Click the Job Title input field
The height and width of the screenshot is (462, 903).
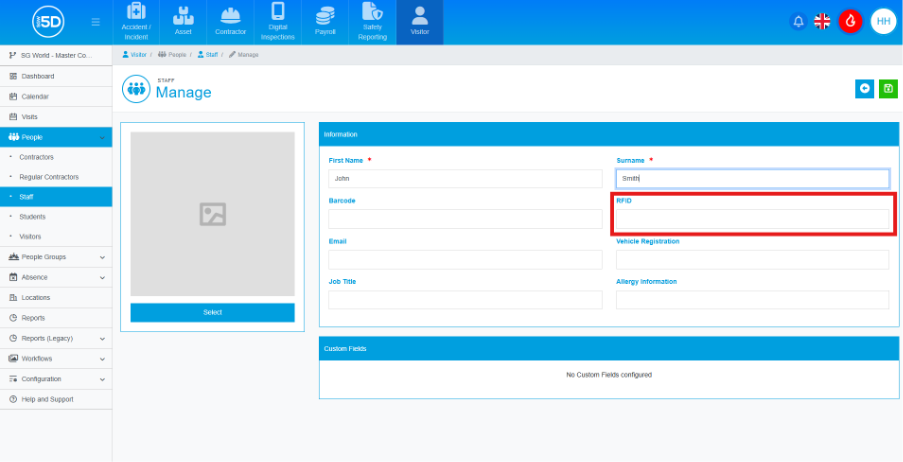[465, 300]
